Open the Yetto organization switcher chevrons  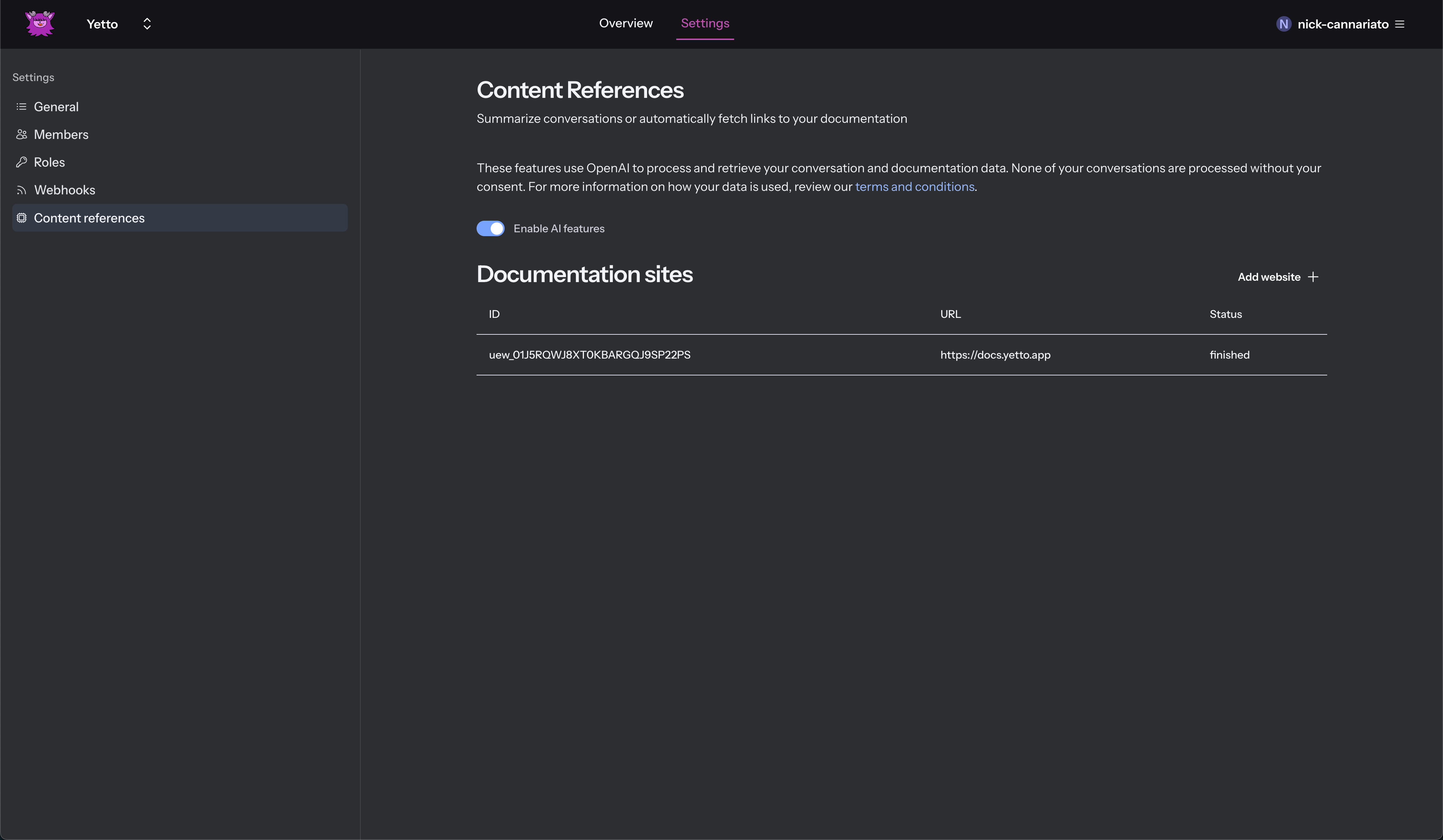click(147, 24)
